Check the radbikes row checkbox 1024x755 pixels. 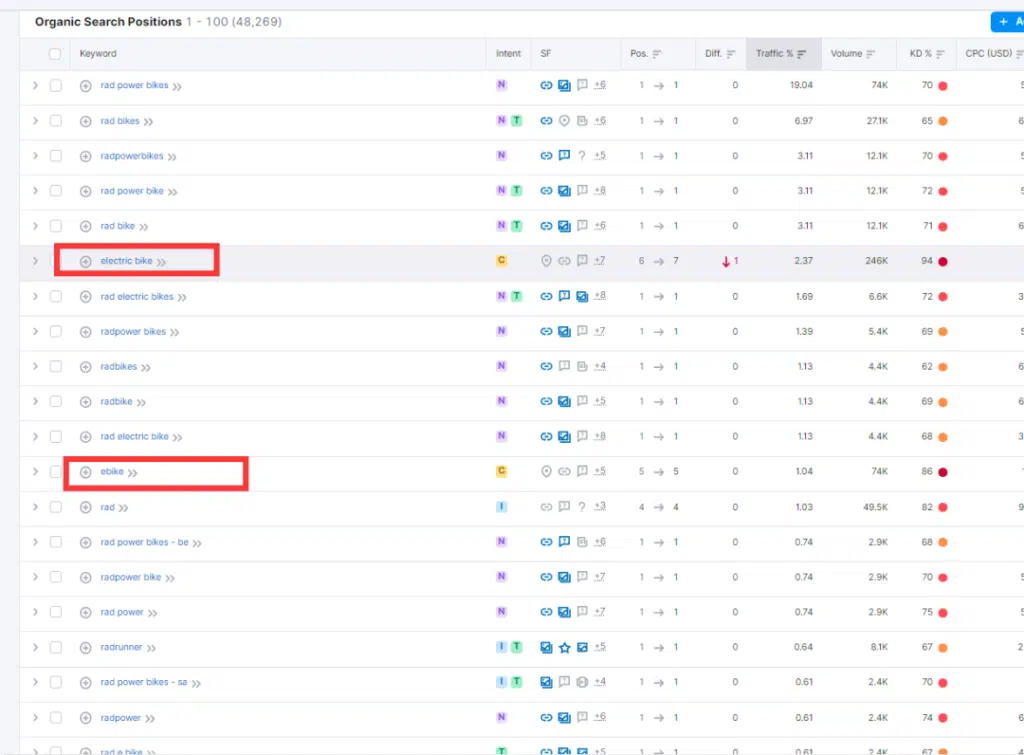coord(56,366)
